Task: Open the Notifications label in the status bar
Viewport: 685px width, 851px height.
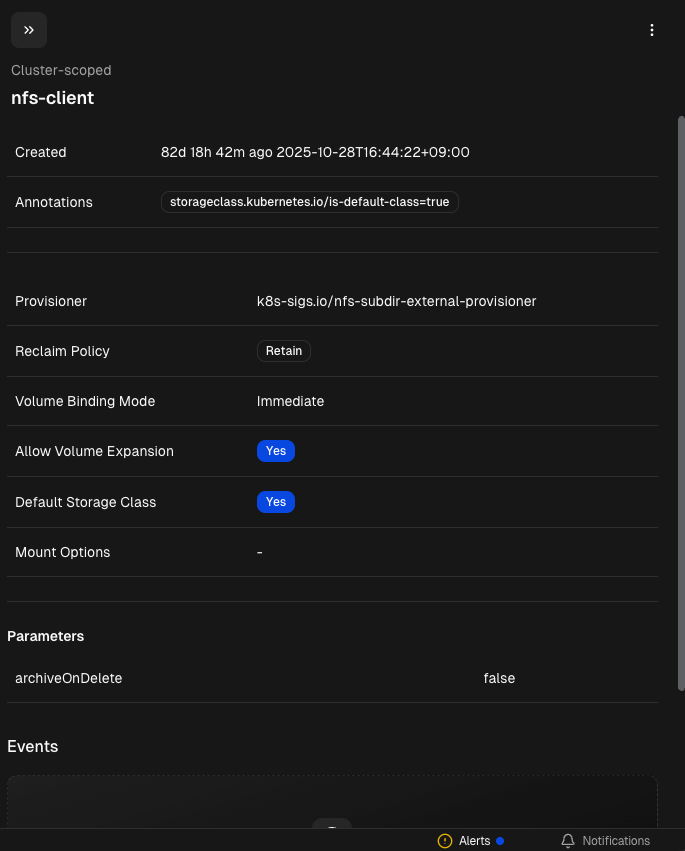Action: point(616,841)
